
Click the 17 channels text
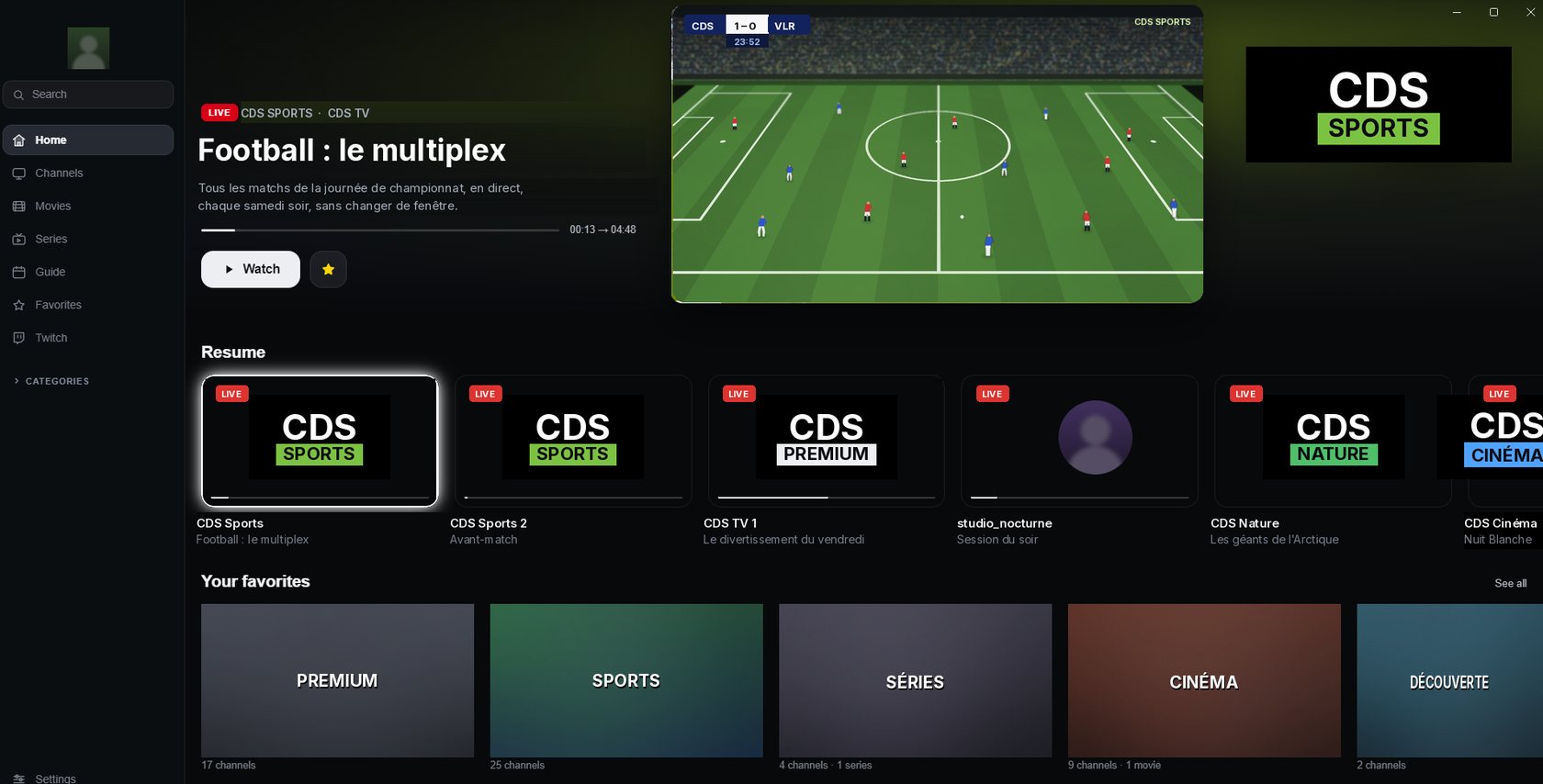pos(229,766)
